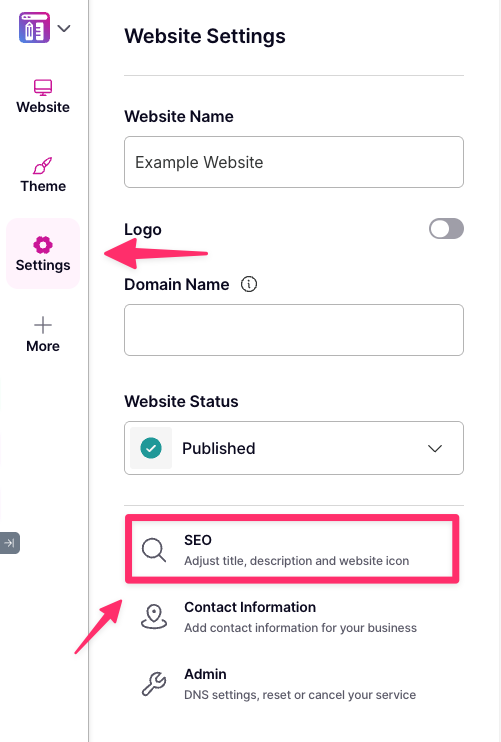Image resolution: width=501 pixels, height=742 pixels.
Task: Collapse the sidebar with the arrow tab
Action: click(x=9, y=543)
